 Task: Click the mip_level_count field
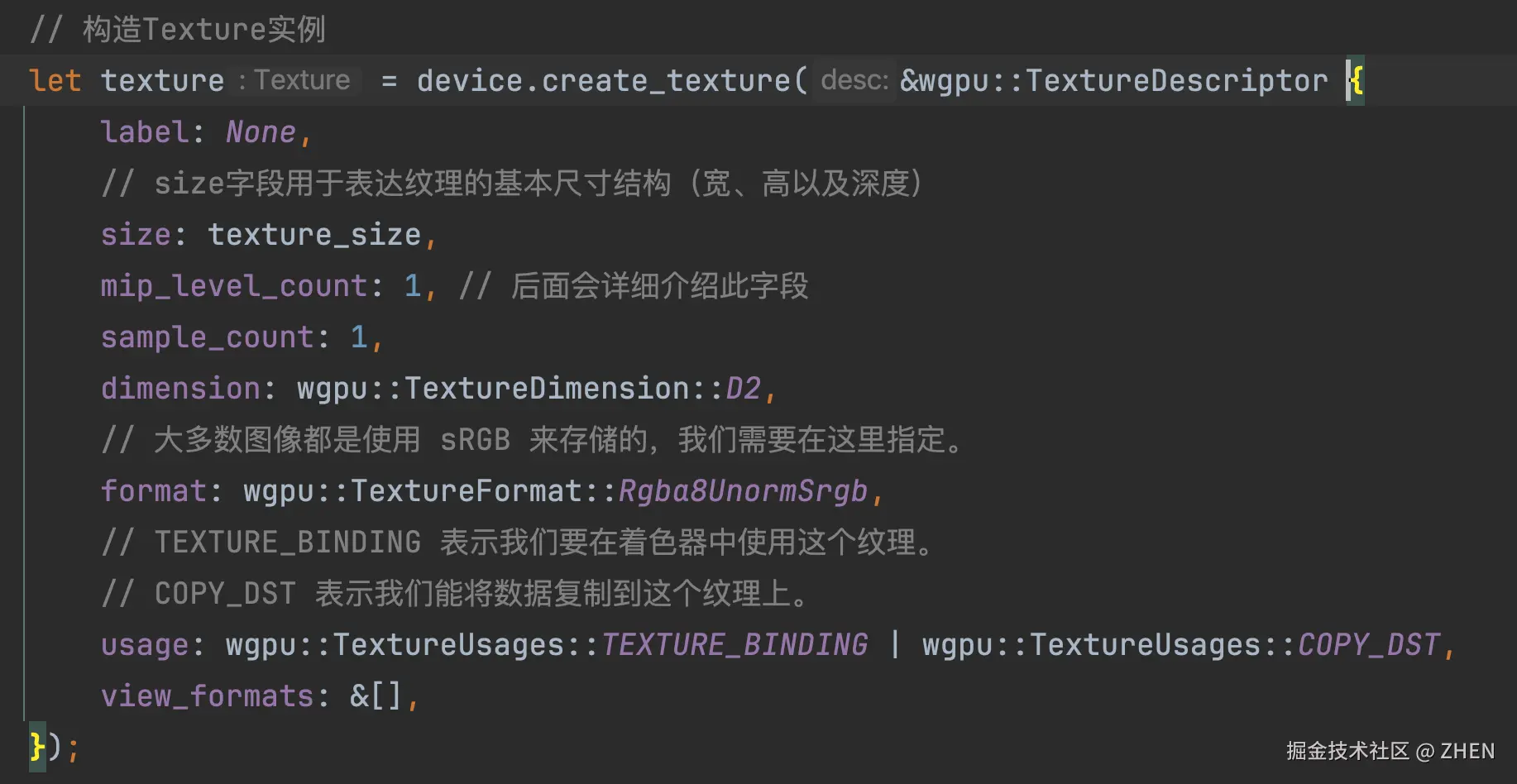pyautogui.click(x=234, y=286)
